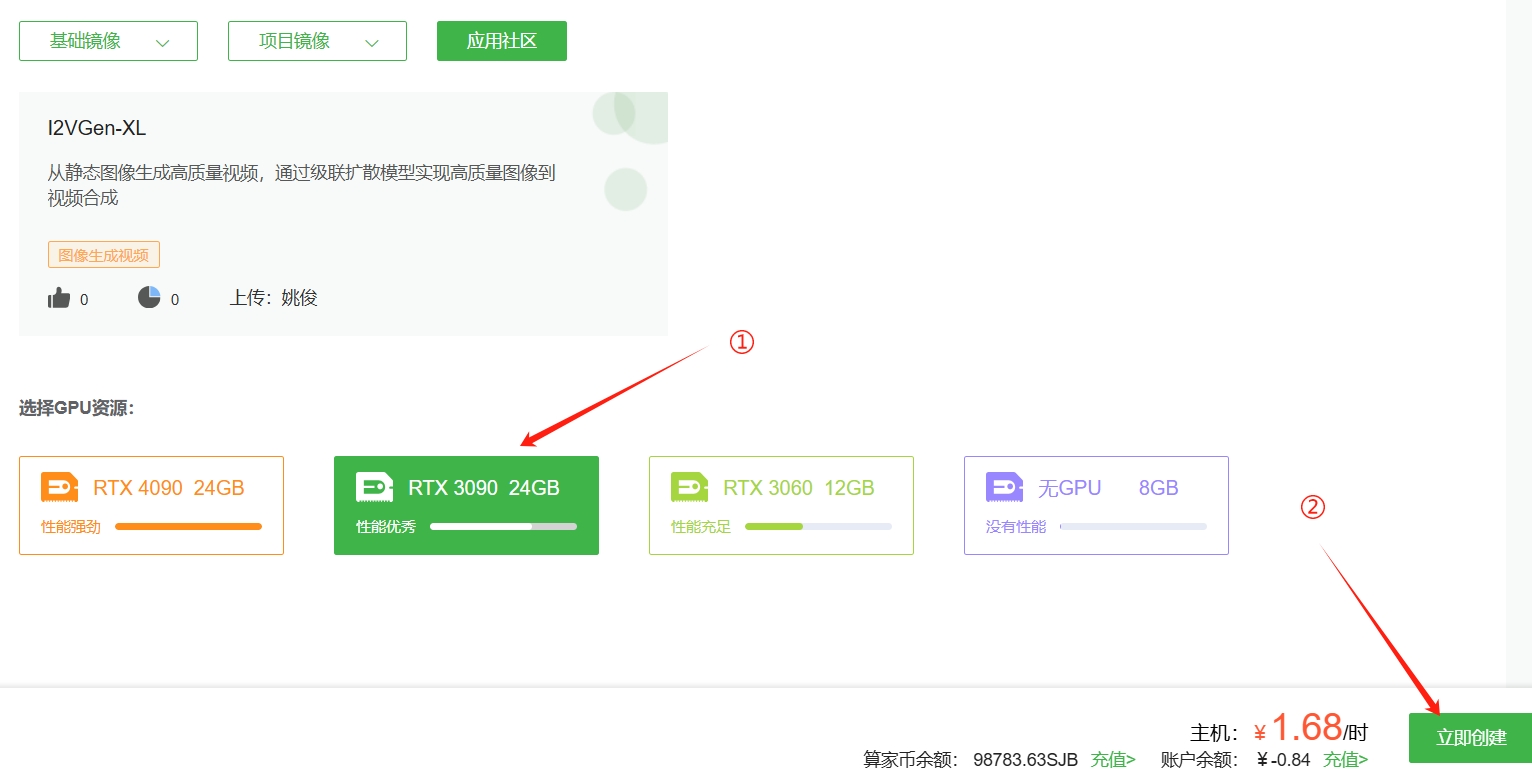This screenshot has width=1532, height=779.
Task: Click the thumbs-up like icon
Action: 59,298
